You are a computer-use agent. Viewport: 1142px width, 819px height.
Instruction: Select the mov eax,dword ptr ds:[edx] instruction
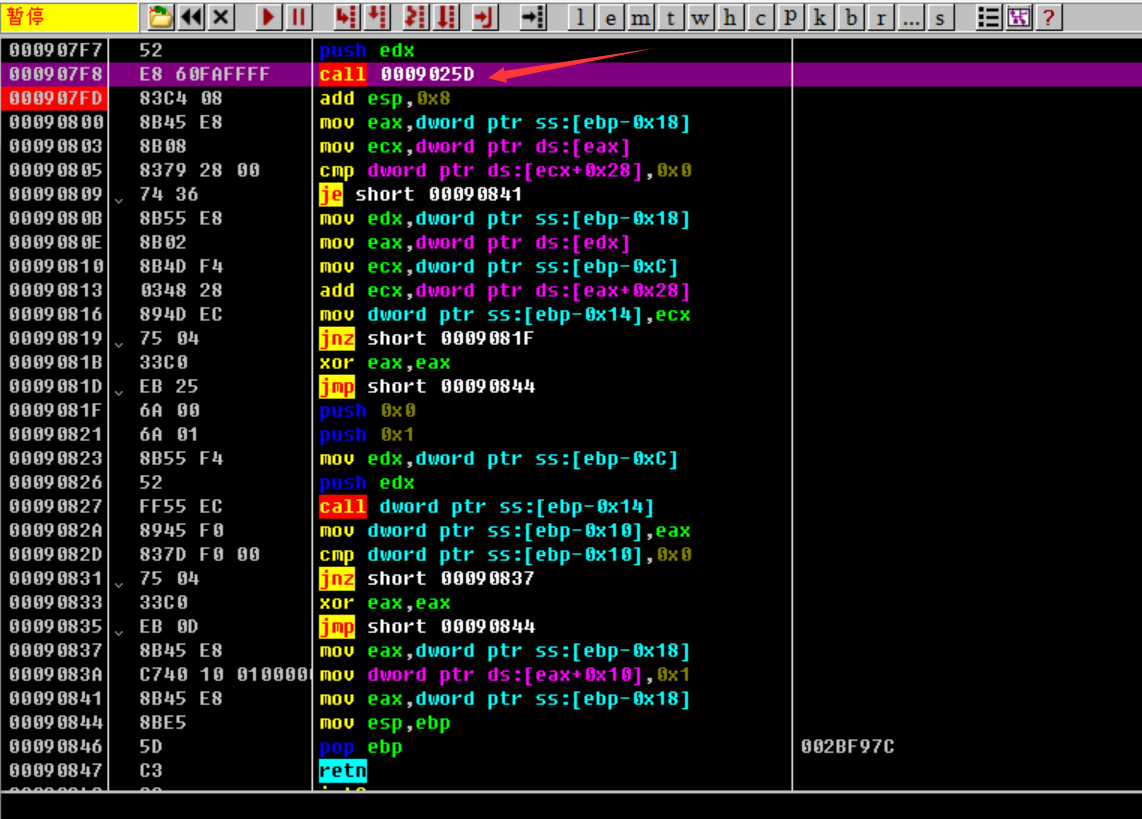pyautogui.click(x=475, y=242)
